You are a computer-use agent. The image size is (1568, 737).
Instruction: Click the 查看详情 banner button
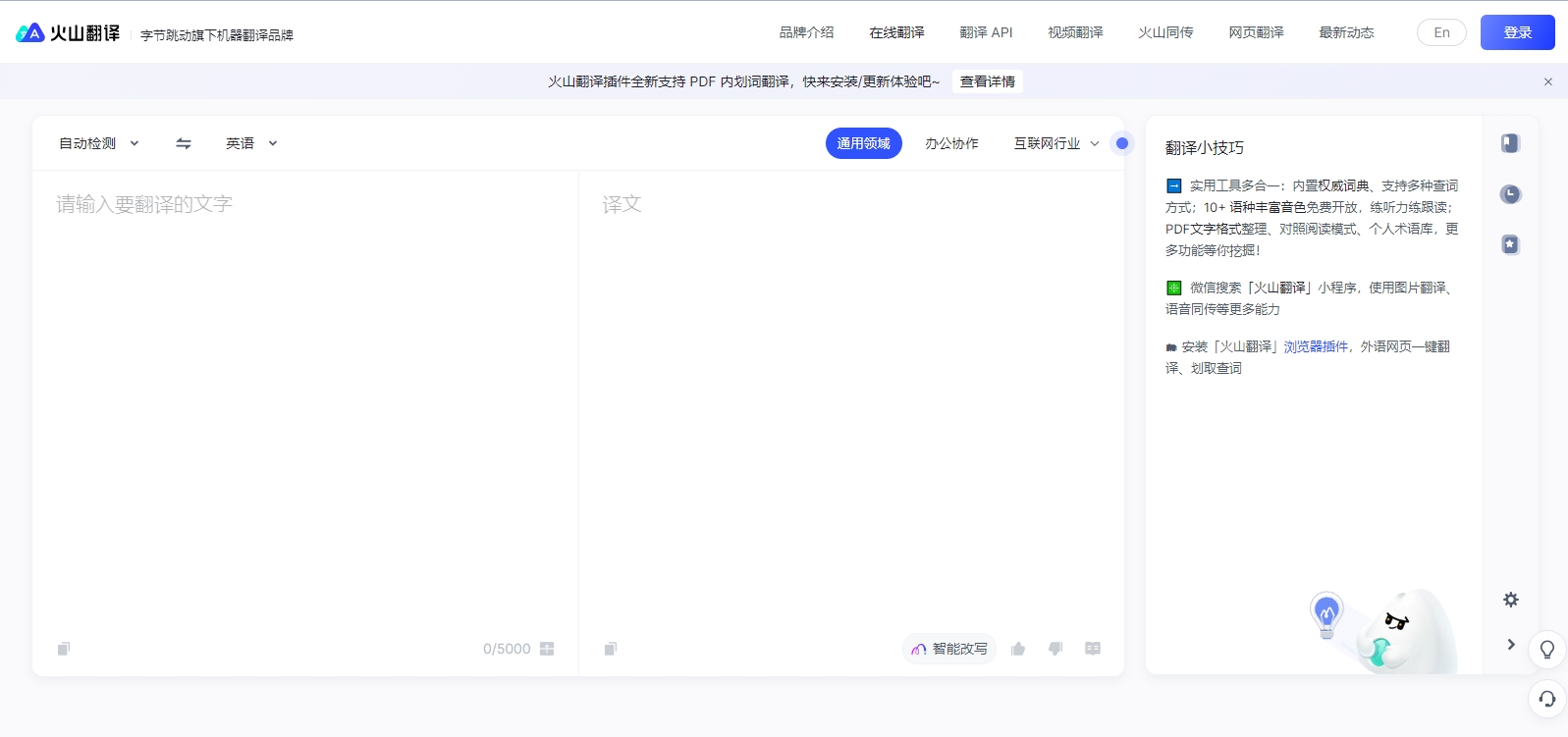point(988,81)
